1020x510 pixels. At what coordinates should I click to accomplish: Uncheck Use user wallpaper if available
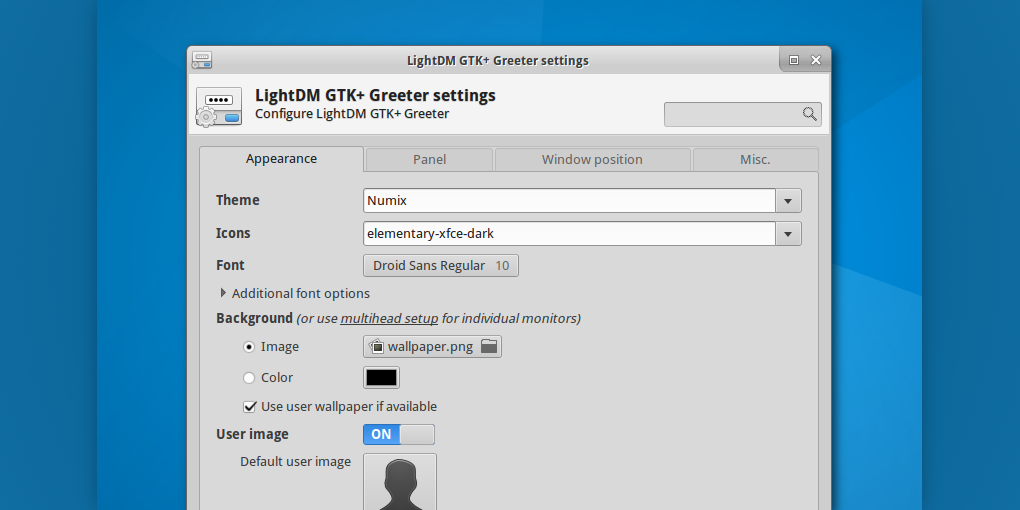[250, 407]
